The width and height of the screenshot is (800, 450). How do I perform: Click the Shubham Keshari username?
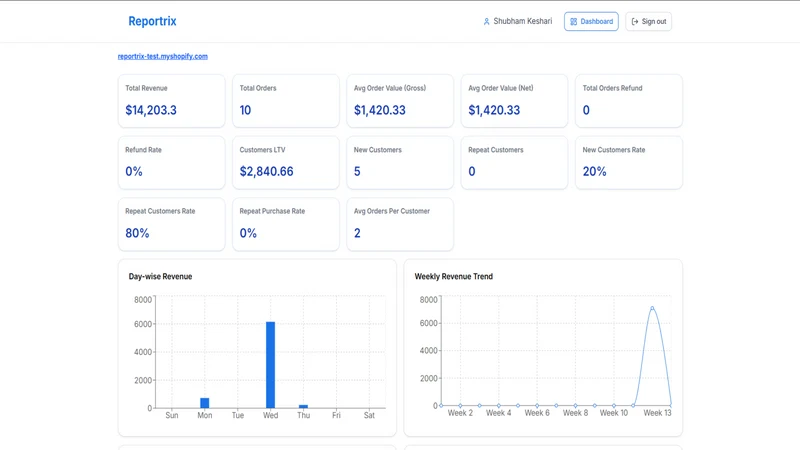522,21
